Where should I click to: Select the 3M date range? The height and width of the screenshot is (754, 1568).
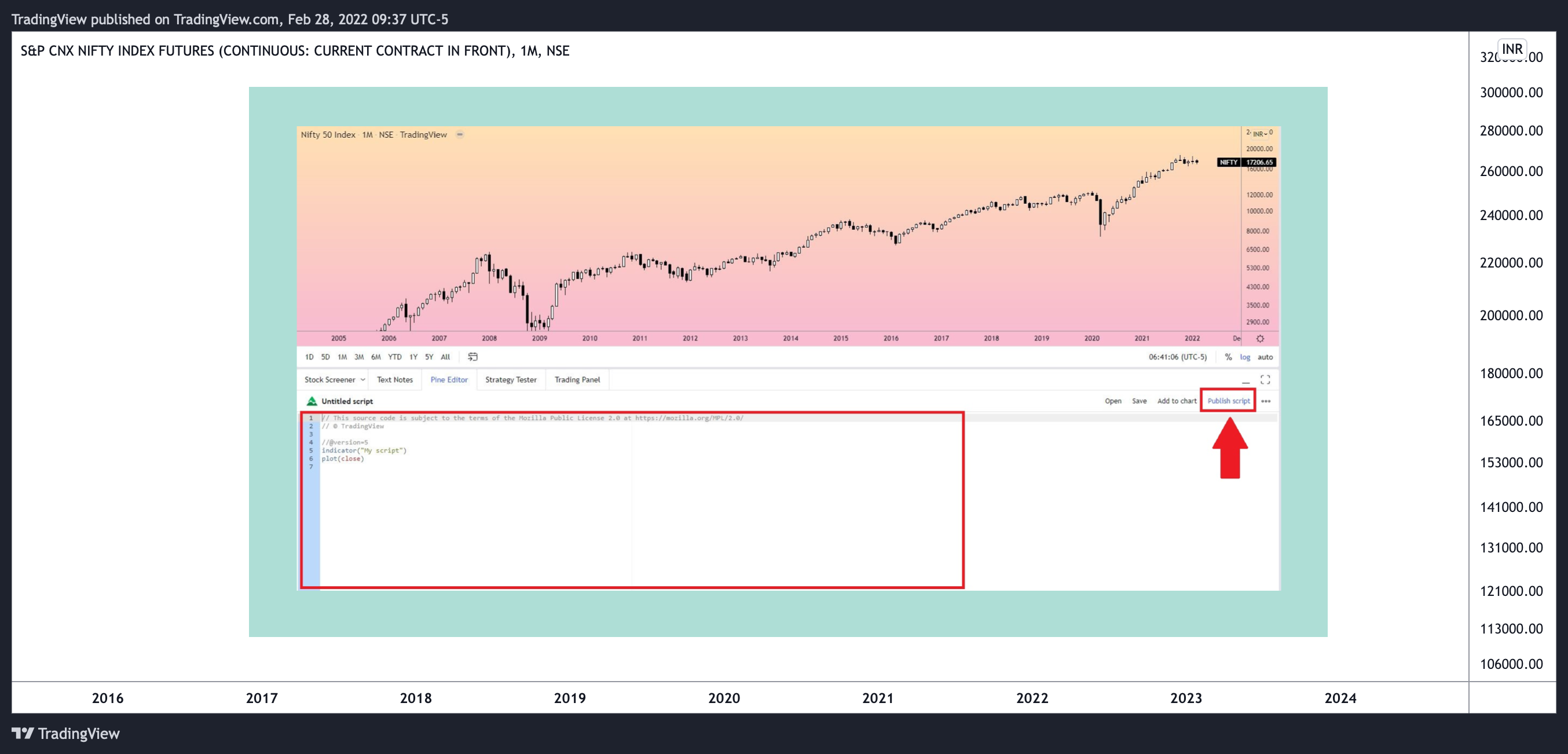359,357
